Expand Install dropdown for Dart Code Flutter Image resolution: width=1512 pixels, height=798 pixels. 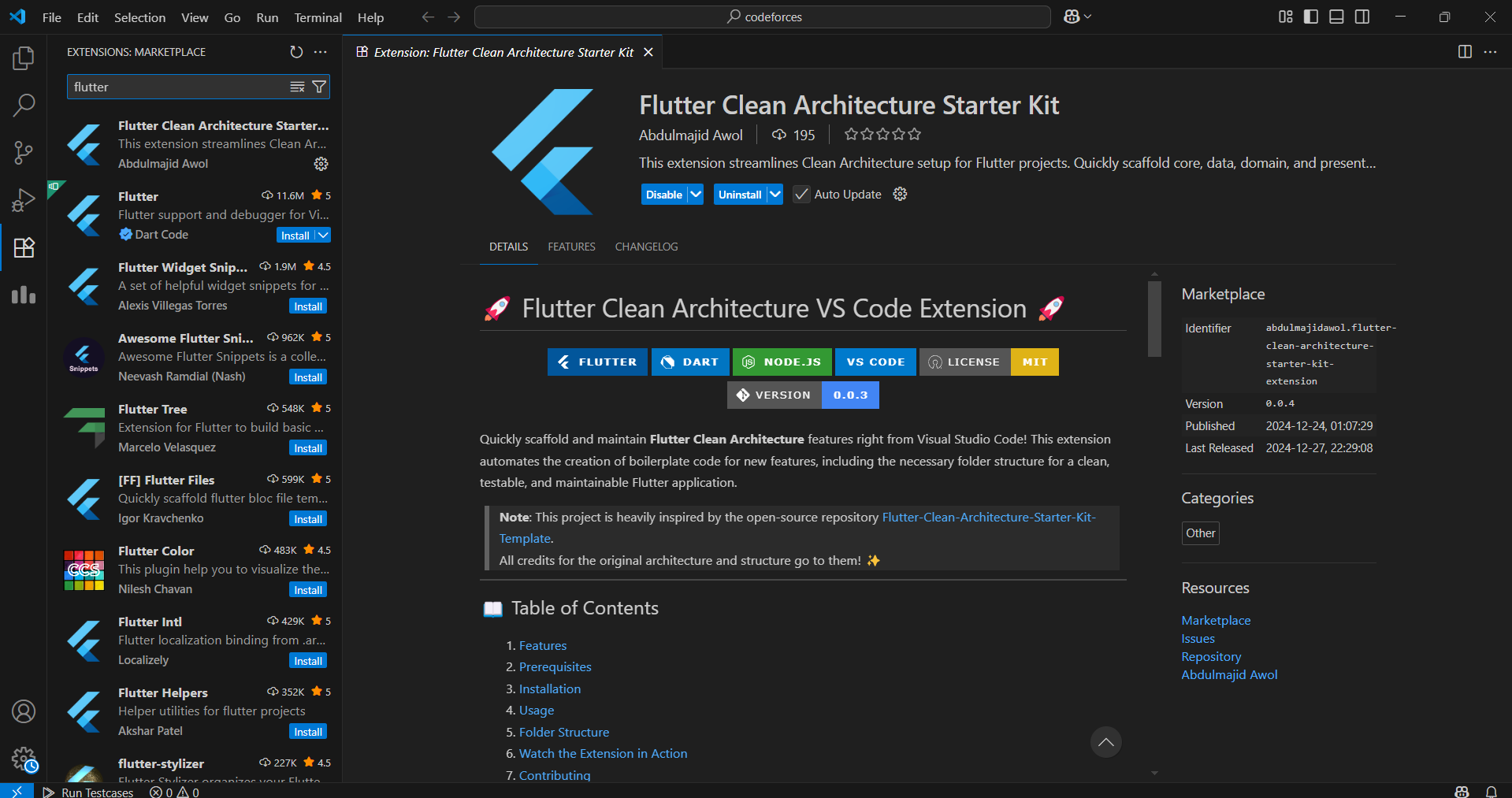point(323,235)
